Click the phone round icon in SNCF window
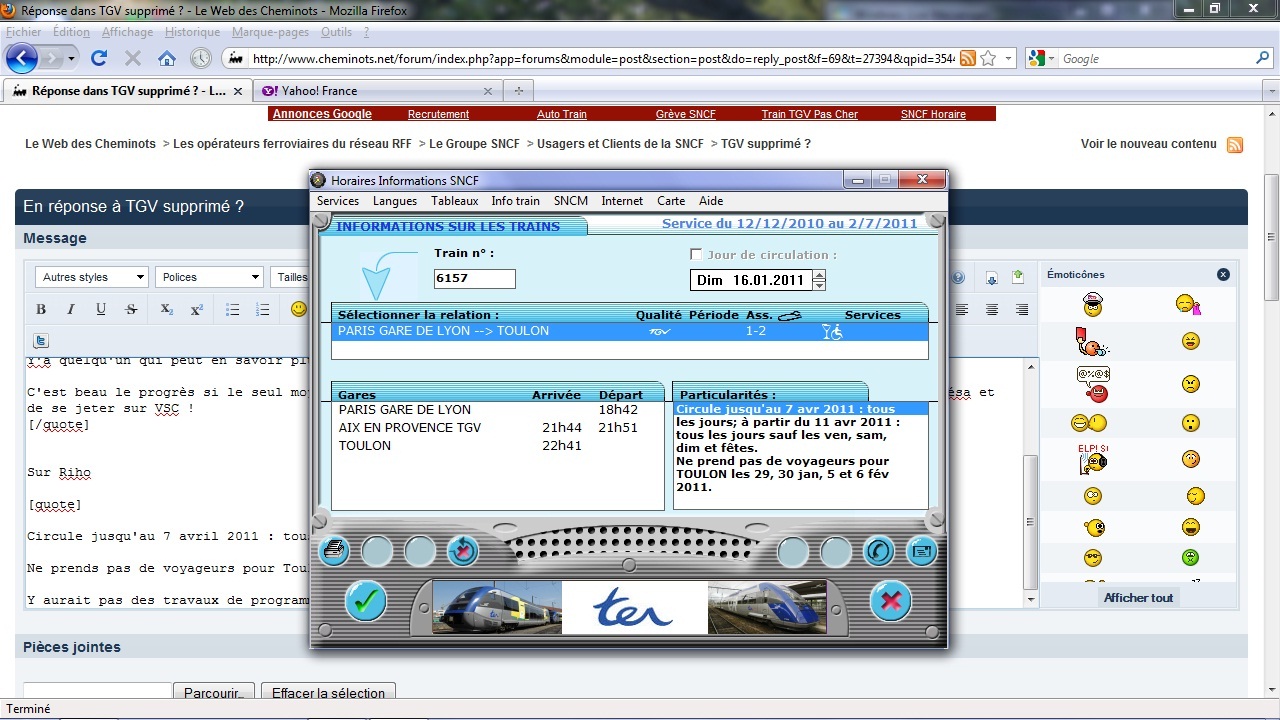 (879, 550)
